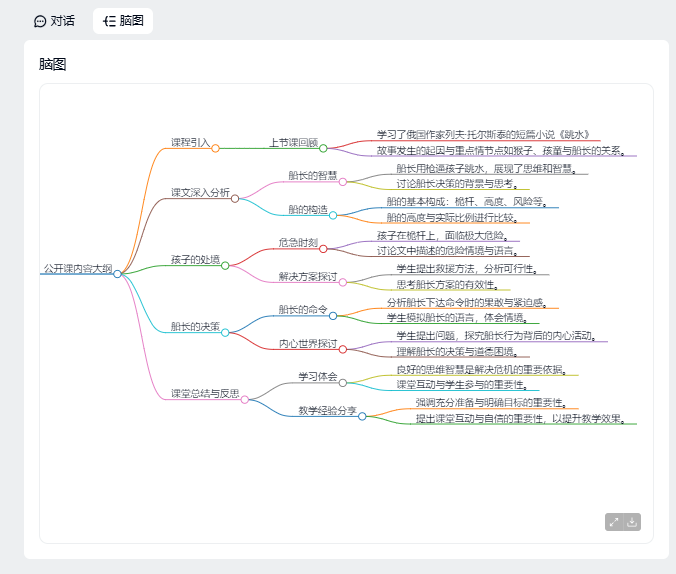The height and width of the screenshot is (574, 676).
Task: Collapse the 学习体会 node circle
Action: [343, 382]
